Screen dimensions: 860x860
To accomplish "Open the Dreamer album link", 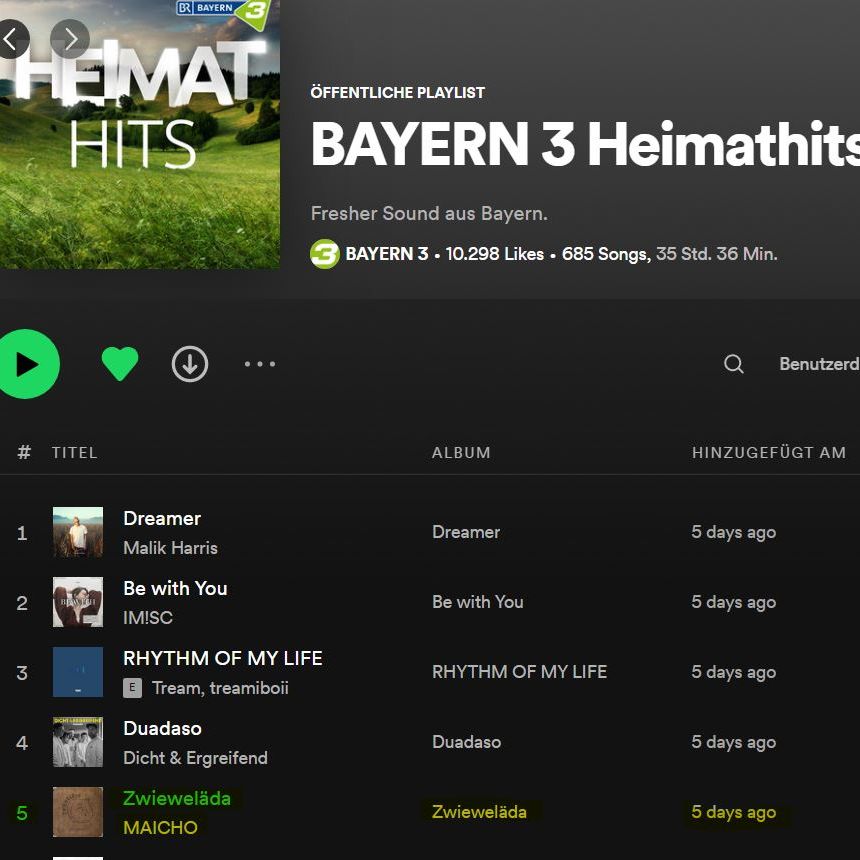I will pyautogui.click(x=466, y=532).
